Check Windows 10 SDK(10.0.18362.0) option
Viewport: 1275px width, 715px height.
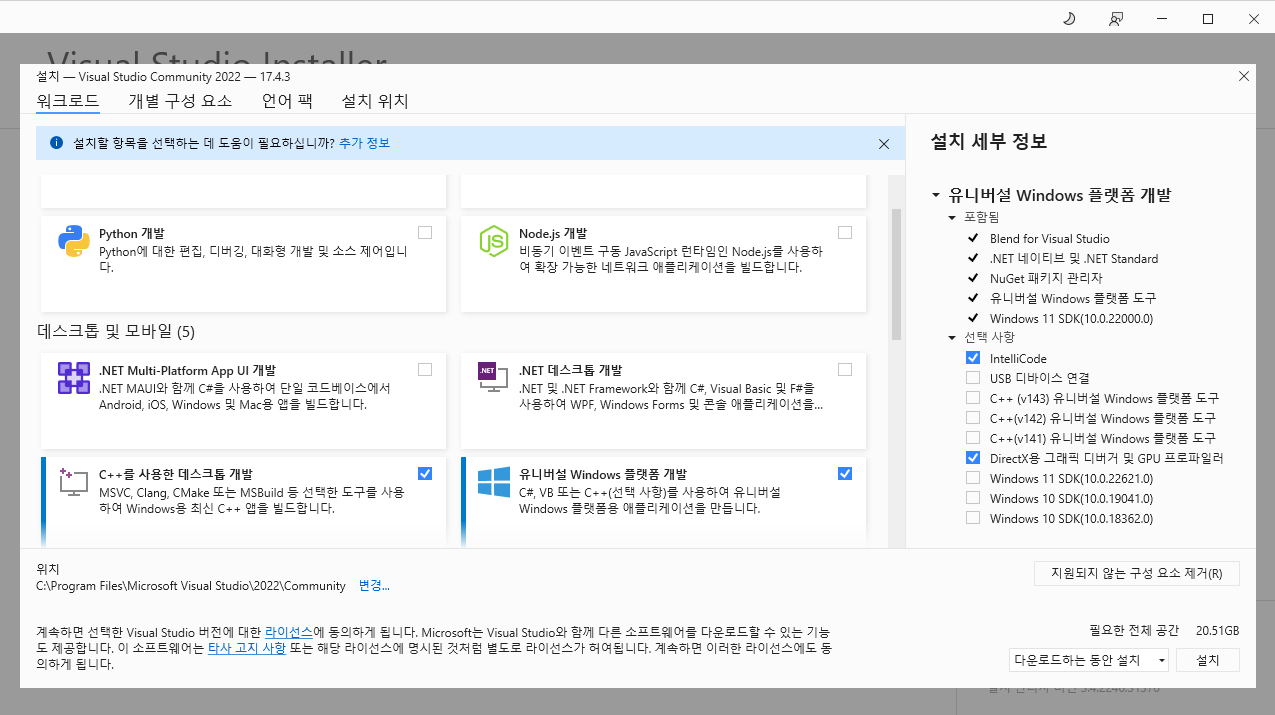click(x=973, y=518)
